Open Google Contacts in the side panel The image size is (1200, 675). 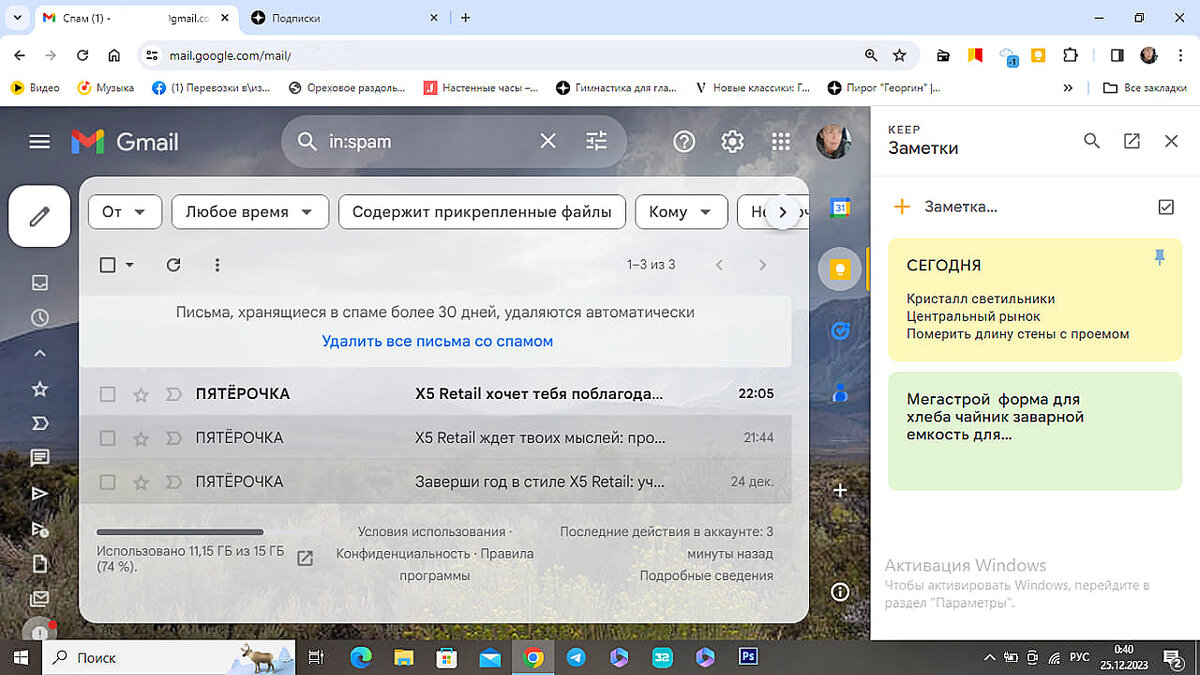click(840, 393)
